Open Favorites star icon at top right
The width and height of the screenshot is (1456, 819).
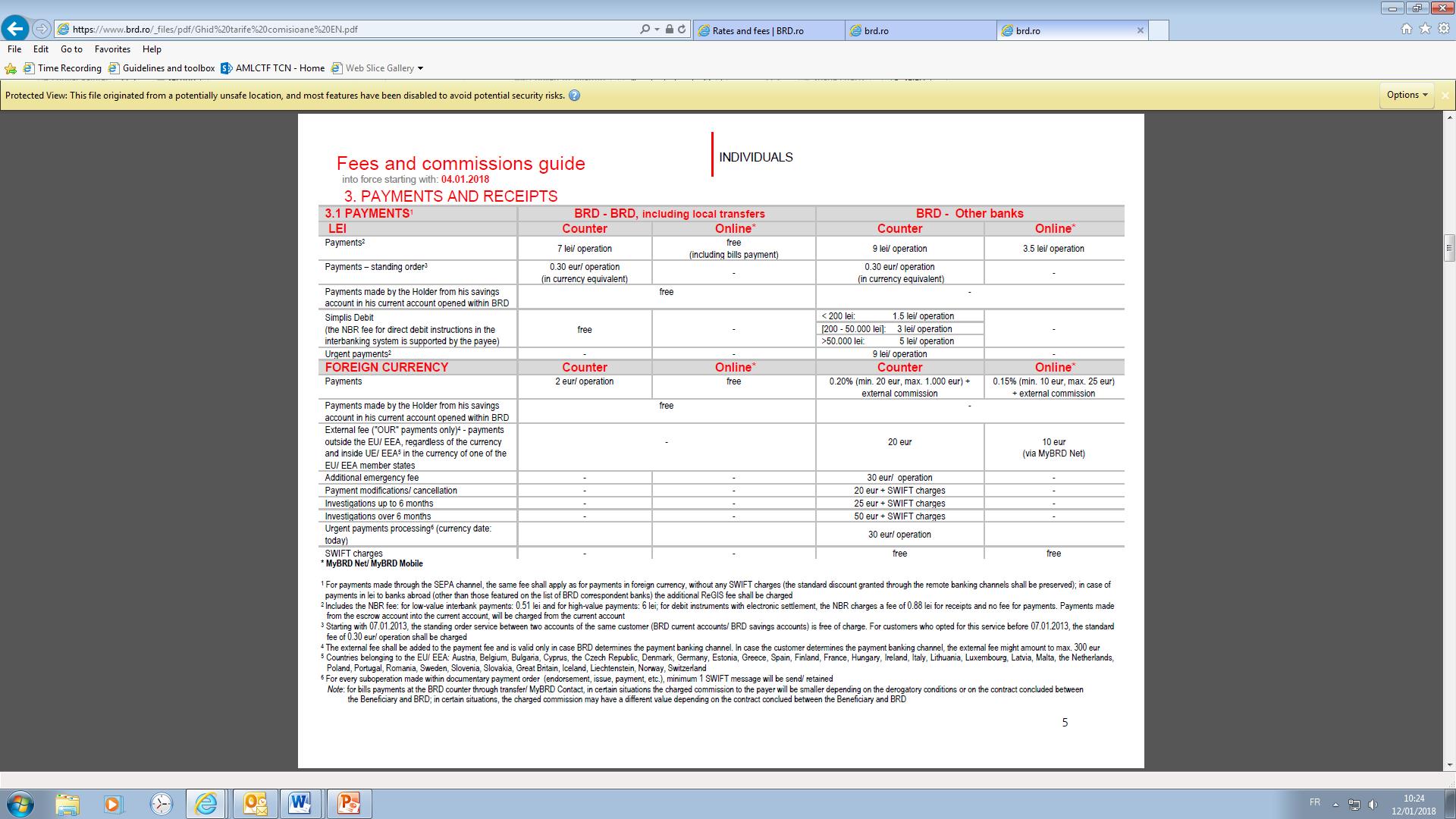click(1425, 29)
